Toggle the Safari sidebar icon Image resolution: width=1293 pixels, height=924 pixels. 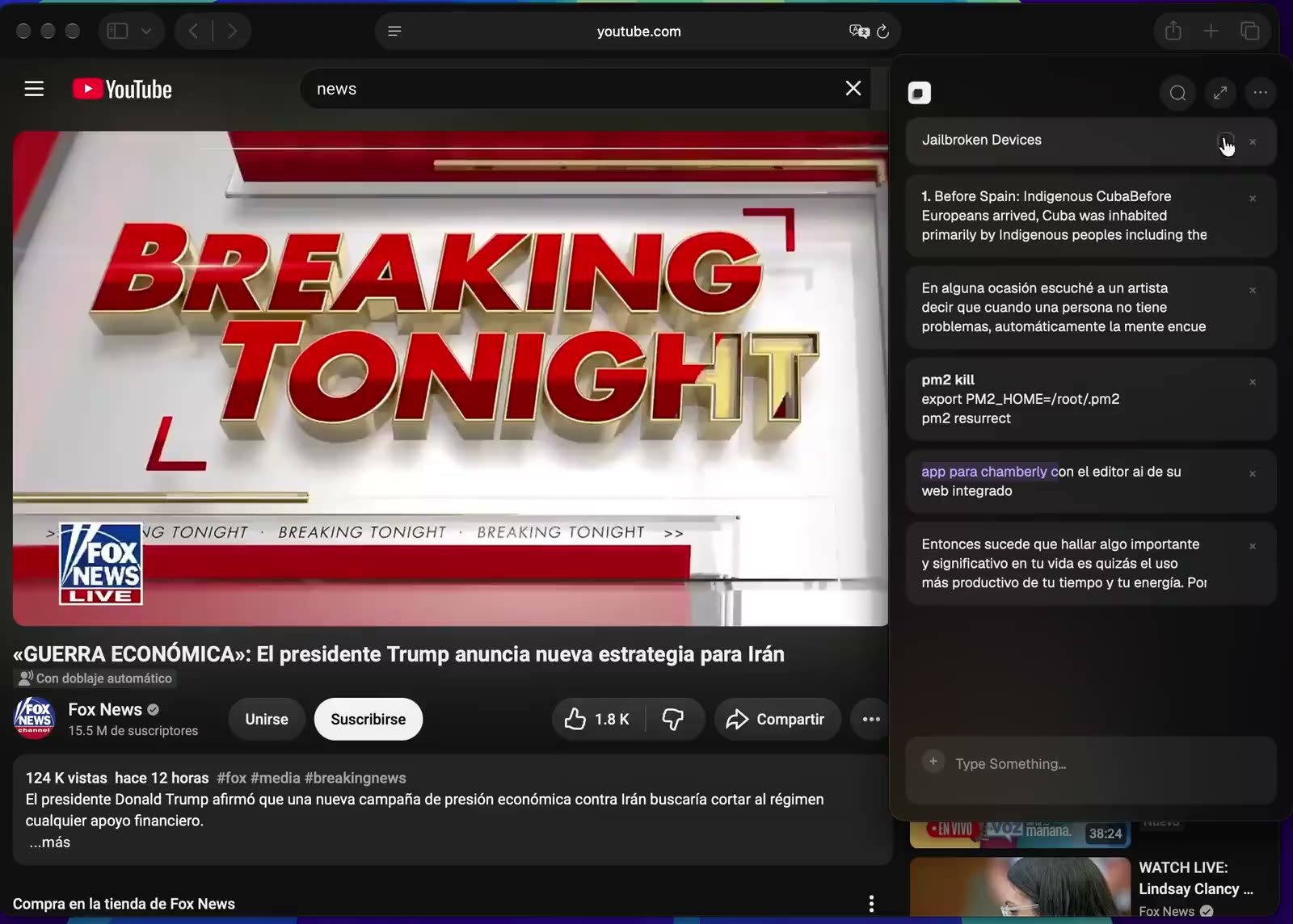[x=118, y=31]
